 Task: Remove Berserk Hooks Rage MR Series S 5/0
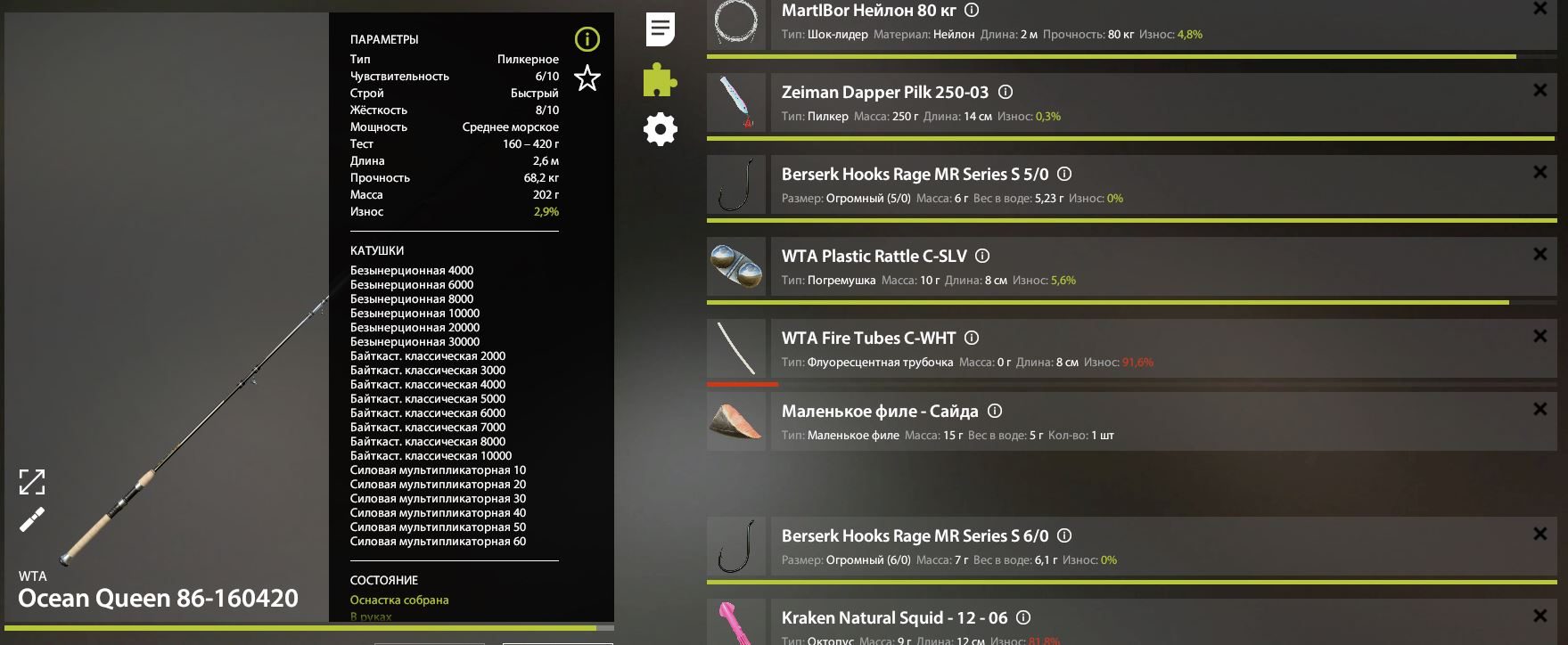pos(1539,172)
